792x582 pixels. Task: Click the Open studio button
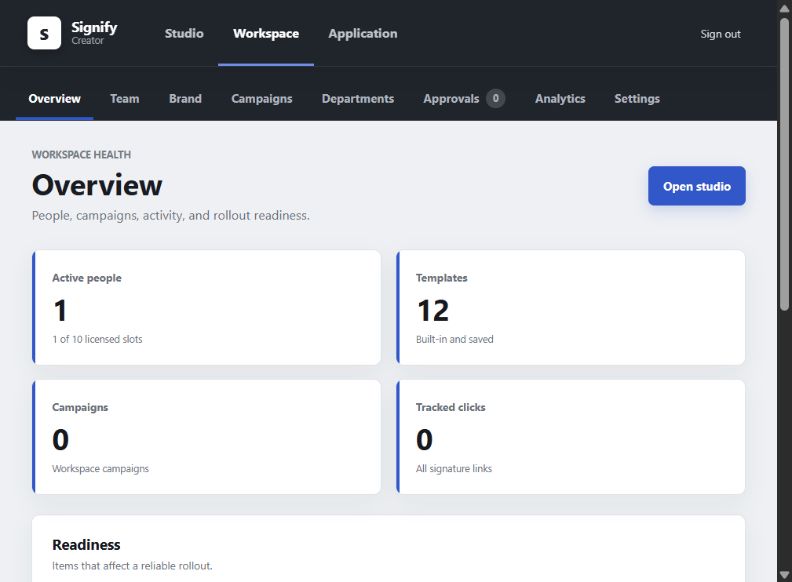pos(697,186)
